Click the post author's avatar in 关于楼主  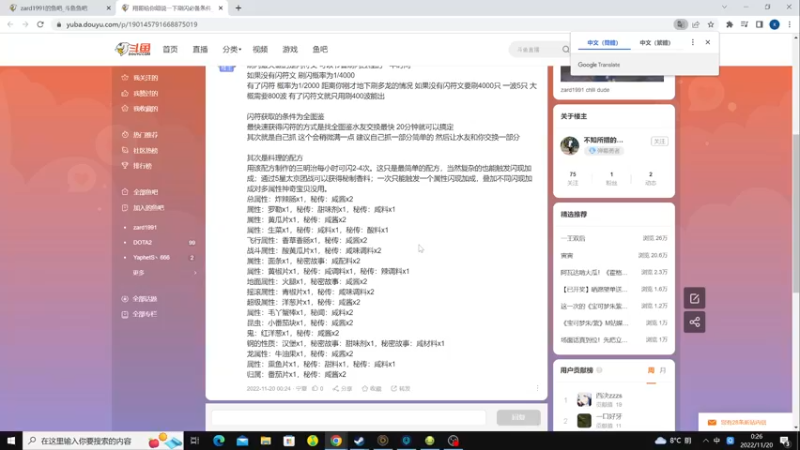click(569, 145)
